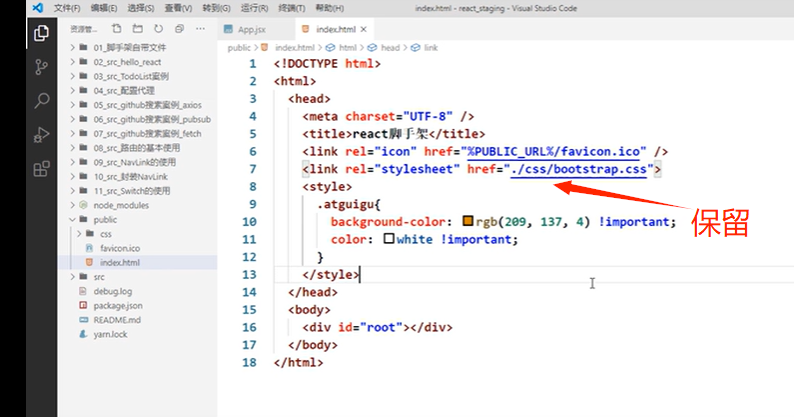794x417 pixels.
Task: Refresh the explorer with the refresh icon
Action: [158, 29]
